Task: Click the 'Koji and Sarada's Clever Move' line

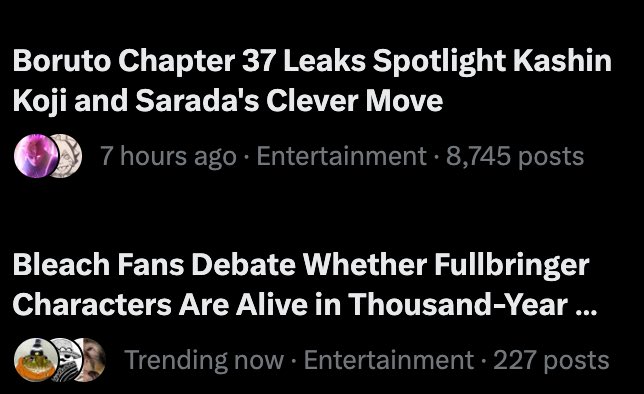Action: coord(228,101)
